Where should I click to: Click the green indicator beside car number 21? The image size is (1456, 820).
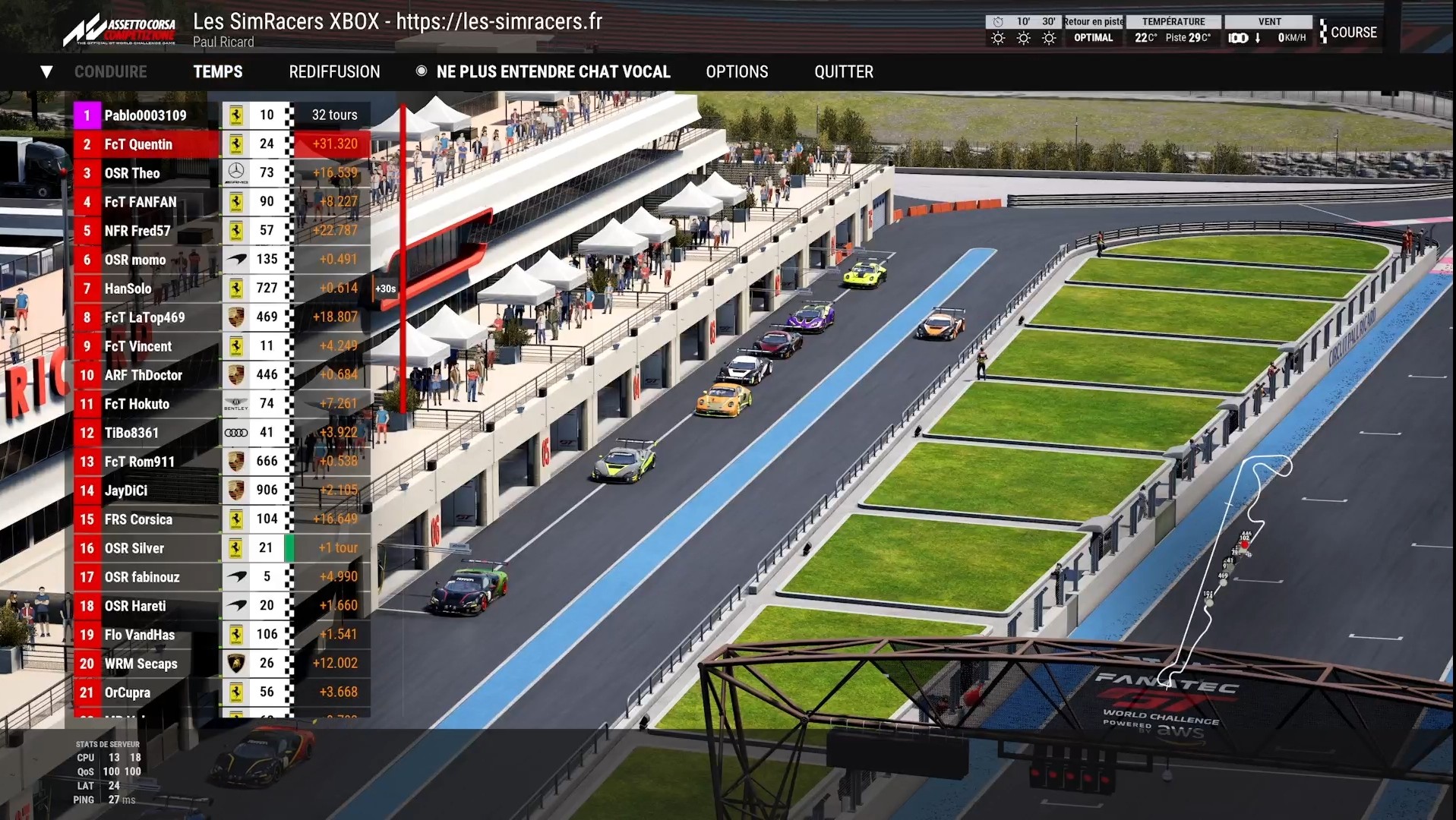[x=289, y=547]
